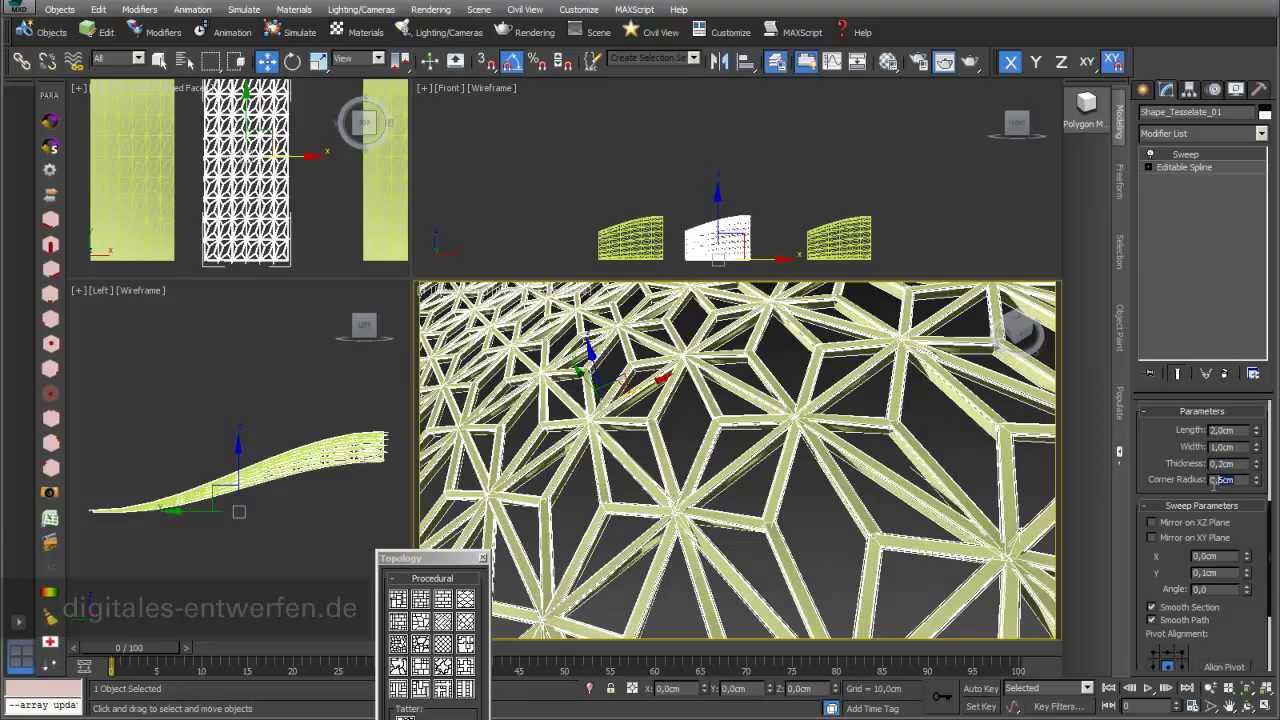Screen dimensions: 1280x720
Task: Open selection filter All dropdown
Action: tap(118, 58)
